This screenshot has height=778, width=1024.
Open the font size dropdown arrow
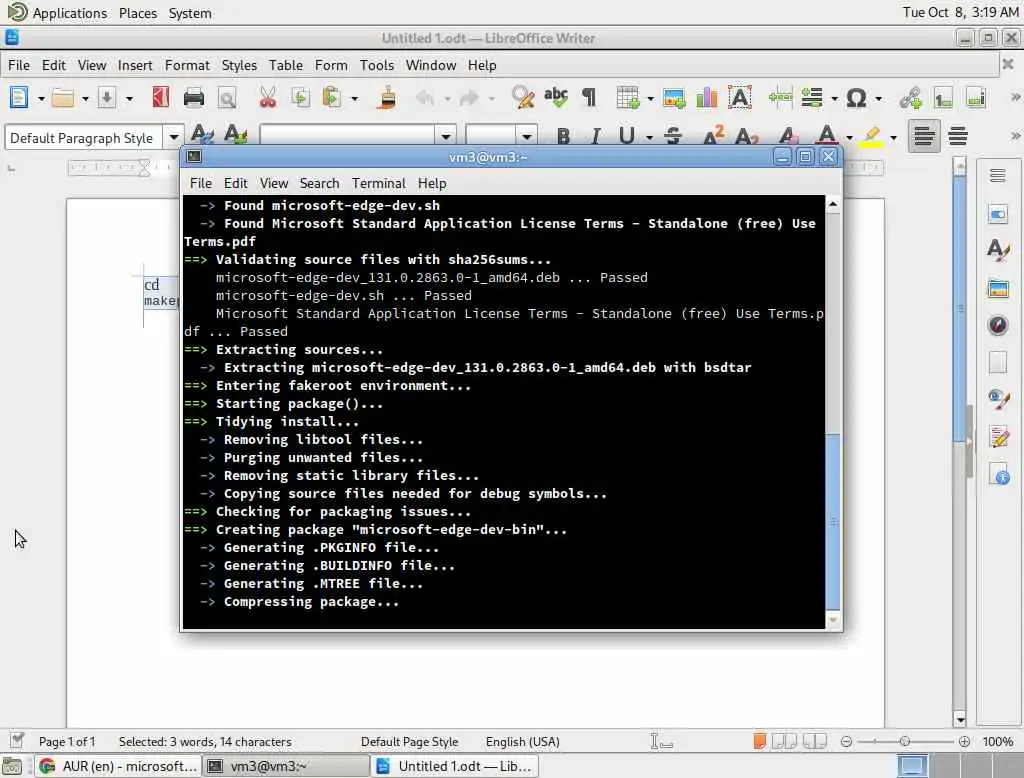526,137
